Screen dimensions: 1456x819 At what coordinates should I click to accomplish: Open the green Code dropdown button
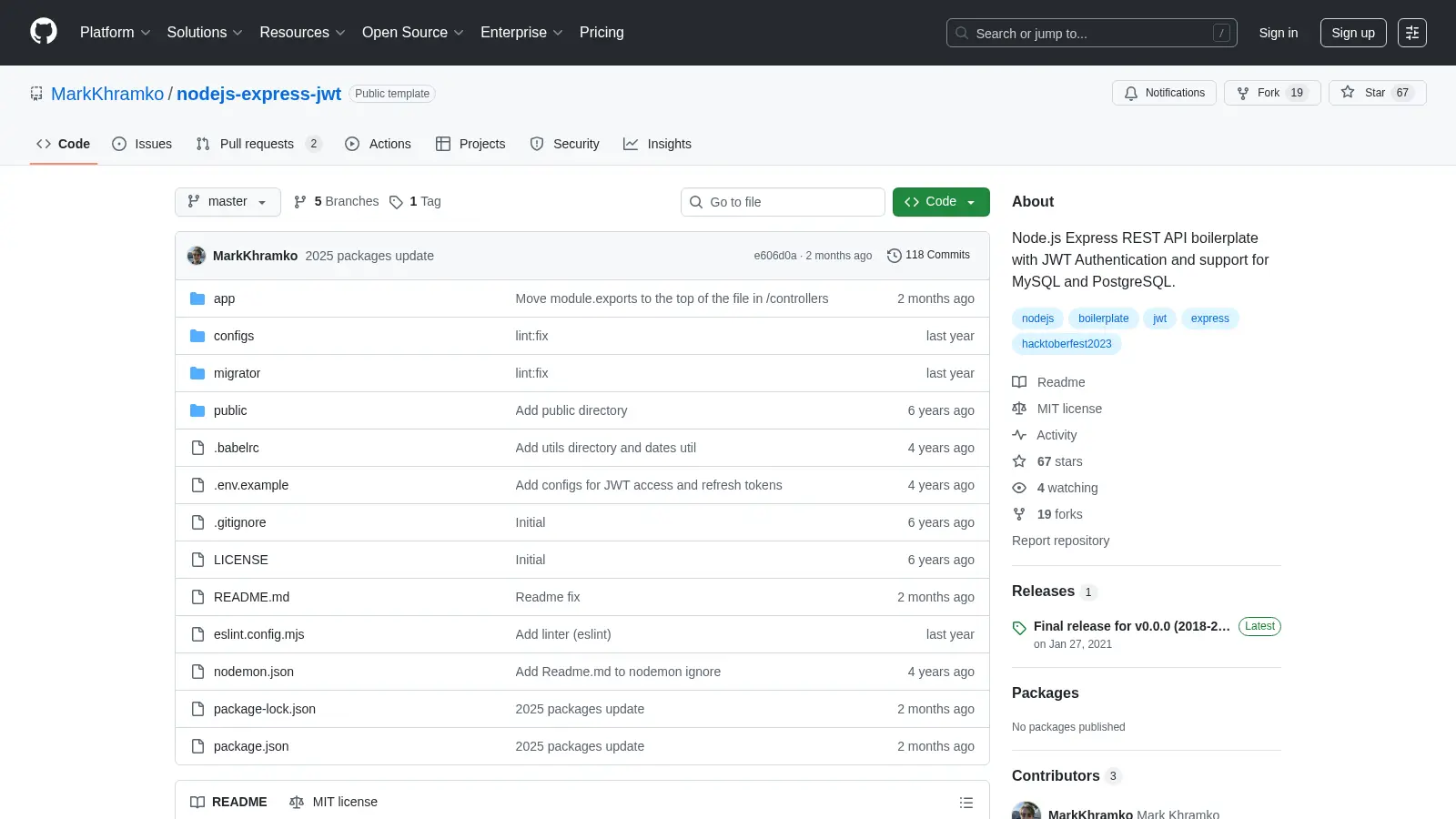[x=941, y=202]
